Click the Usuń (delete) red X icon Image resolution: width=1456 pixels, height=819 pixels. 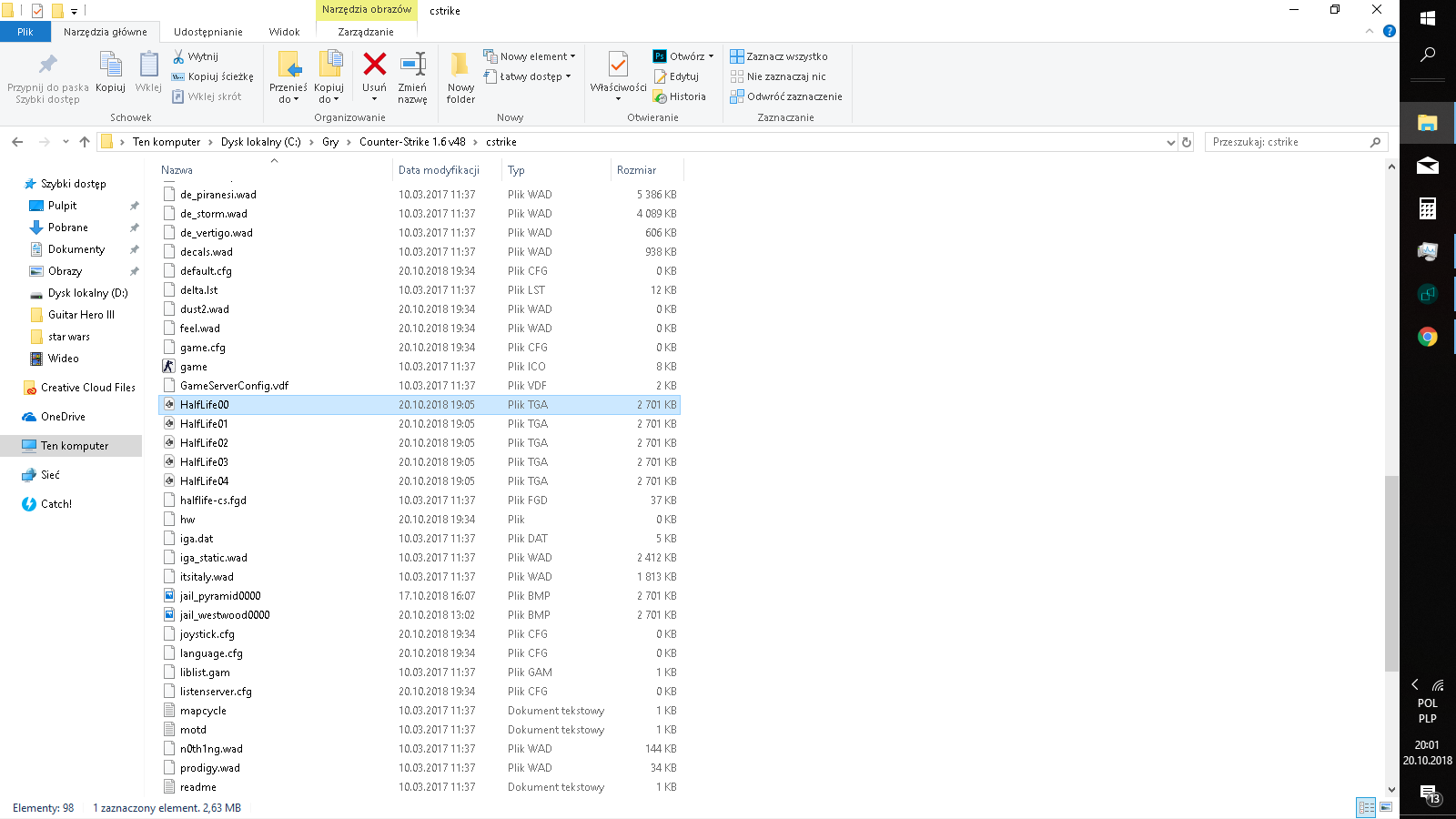point(374,65)
